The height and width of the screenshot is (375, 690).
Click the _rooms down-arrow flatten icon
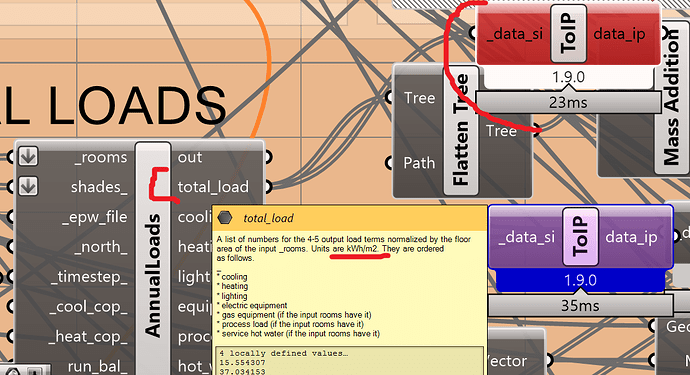(x=28, y=156)
